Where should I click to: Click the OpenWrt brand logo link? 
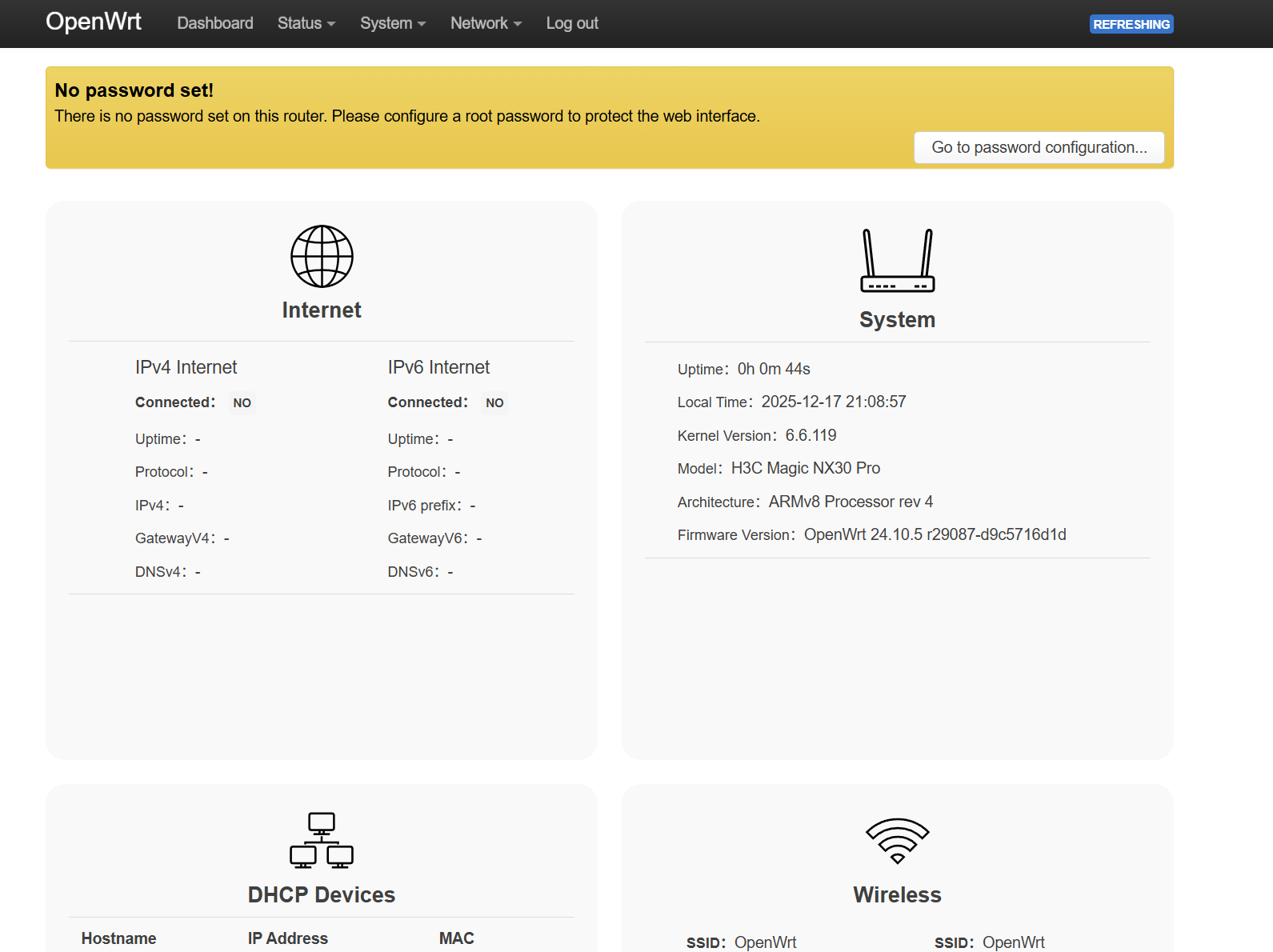94,22
